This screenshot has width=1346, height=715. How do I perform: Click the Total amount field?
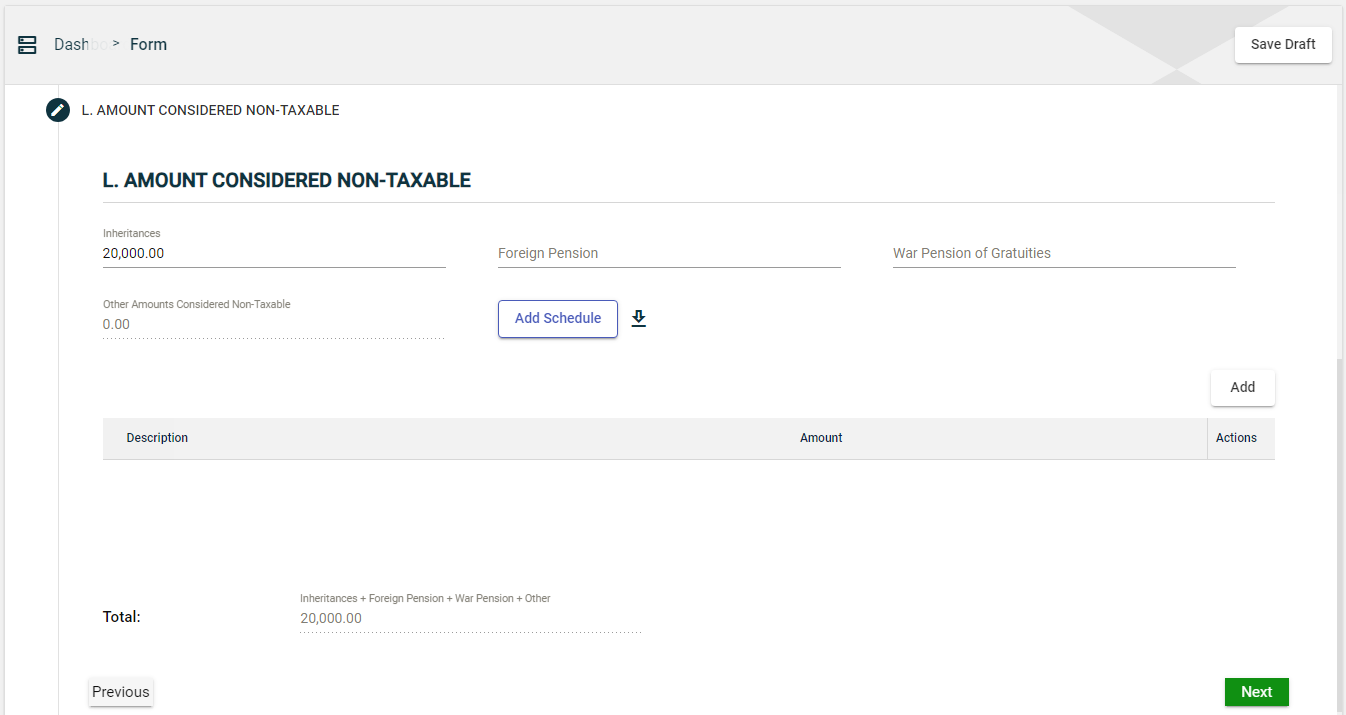[x=470, y=619]
